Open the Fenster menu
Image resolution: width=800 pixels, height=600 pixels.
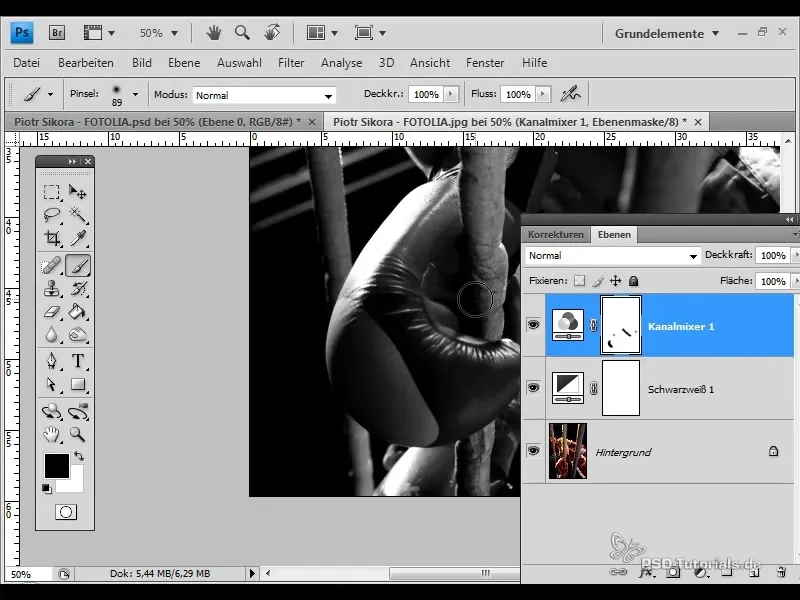(x=485, y=63)
